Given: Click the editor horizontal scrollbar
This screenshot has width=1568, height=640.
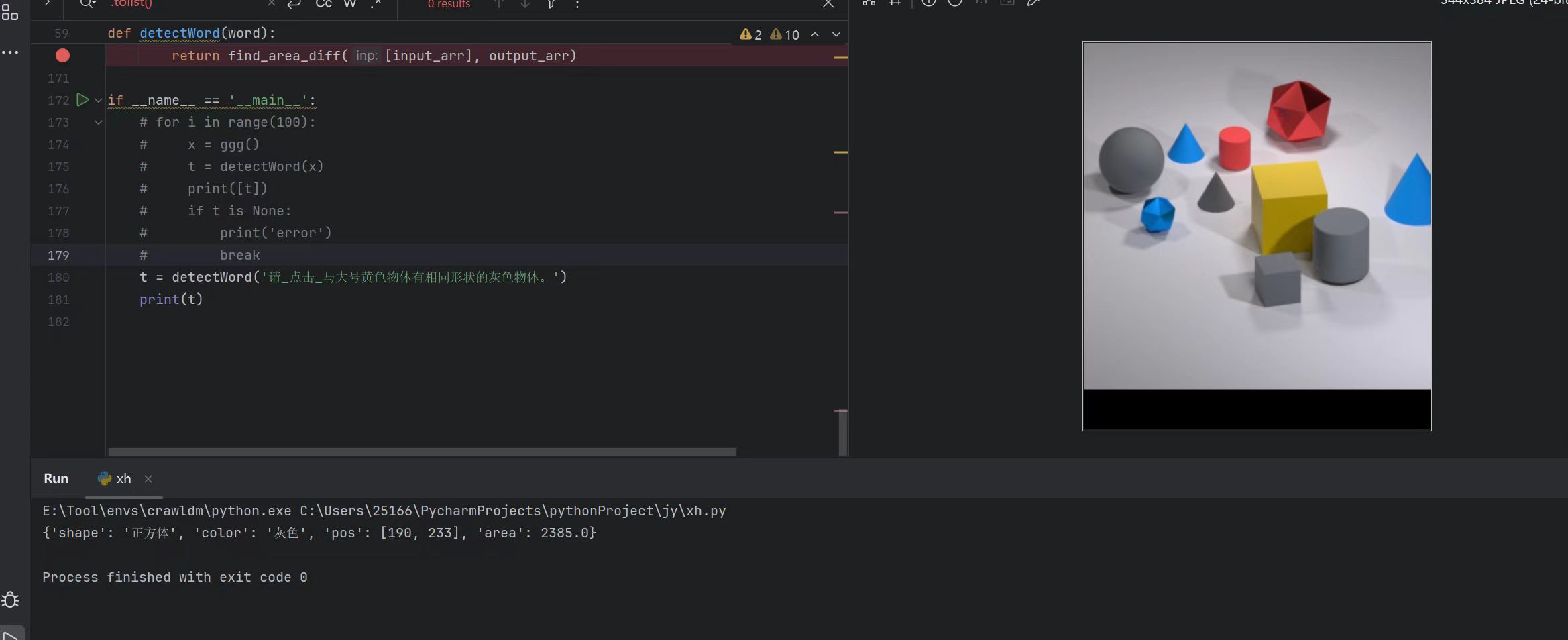Looking at the screenshot, I should point(423,452).
